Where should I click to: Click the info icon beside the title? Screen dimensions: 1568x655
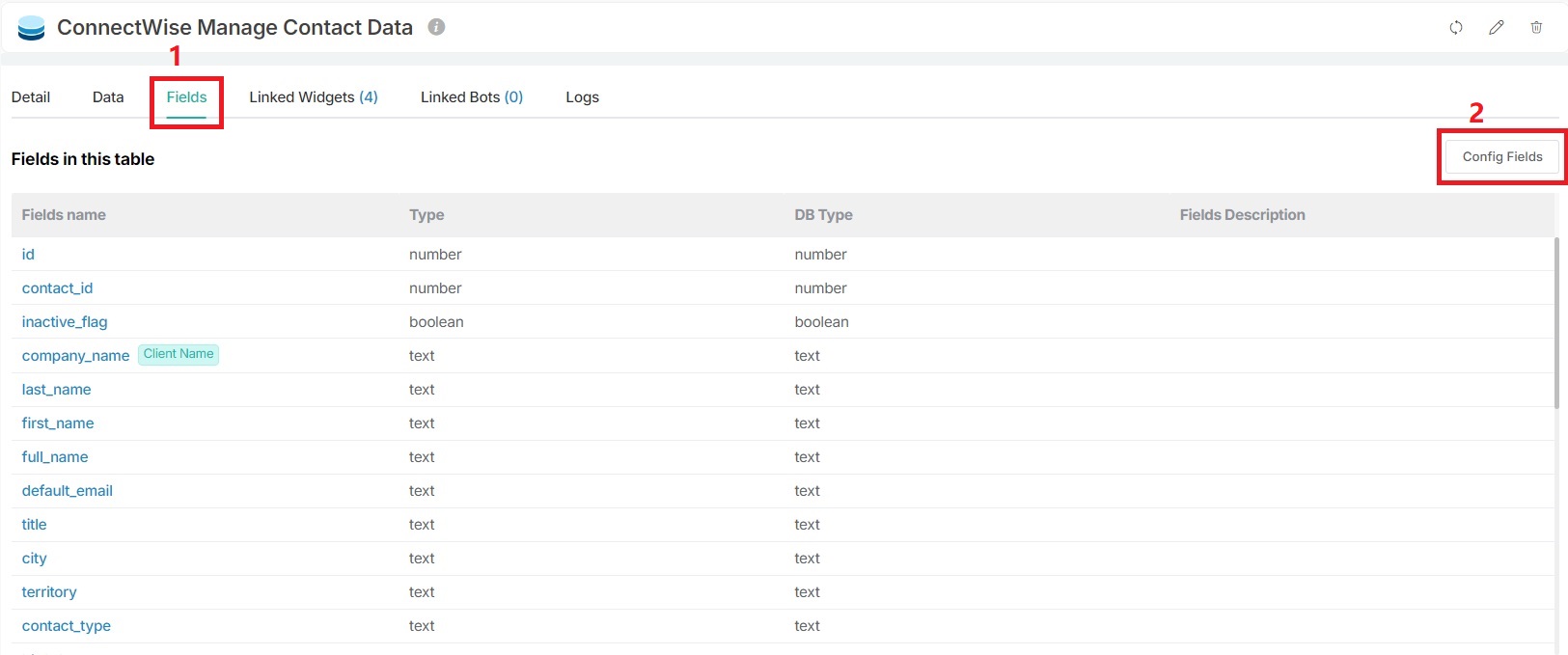[436, 27]
